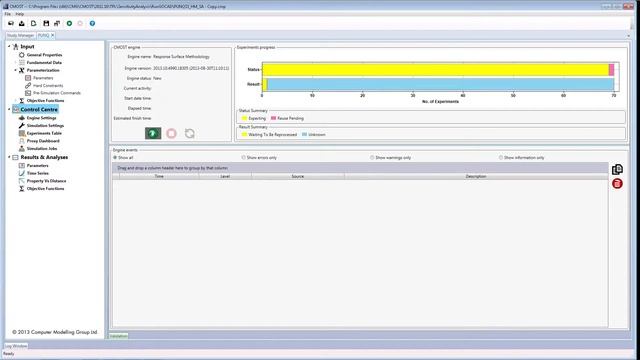Screen dimensions: 640x360
Task: Click the 'Response Surface Methodology' engine name
Action: 181,57
